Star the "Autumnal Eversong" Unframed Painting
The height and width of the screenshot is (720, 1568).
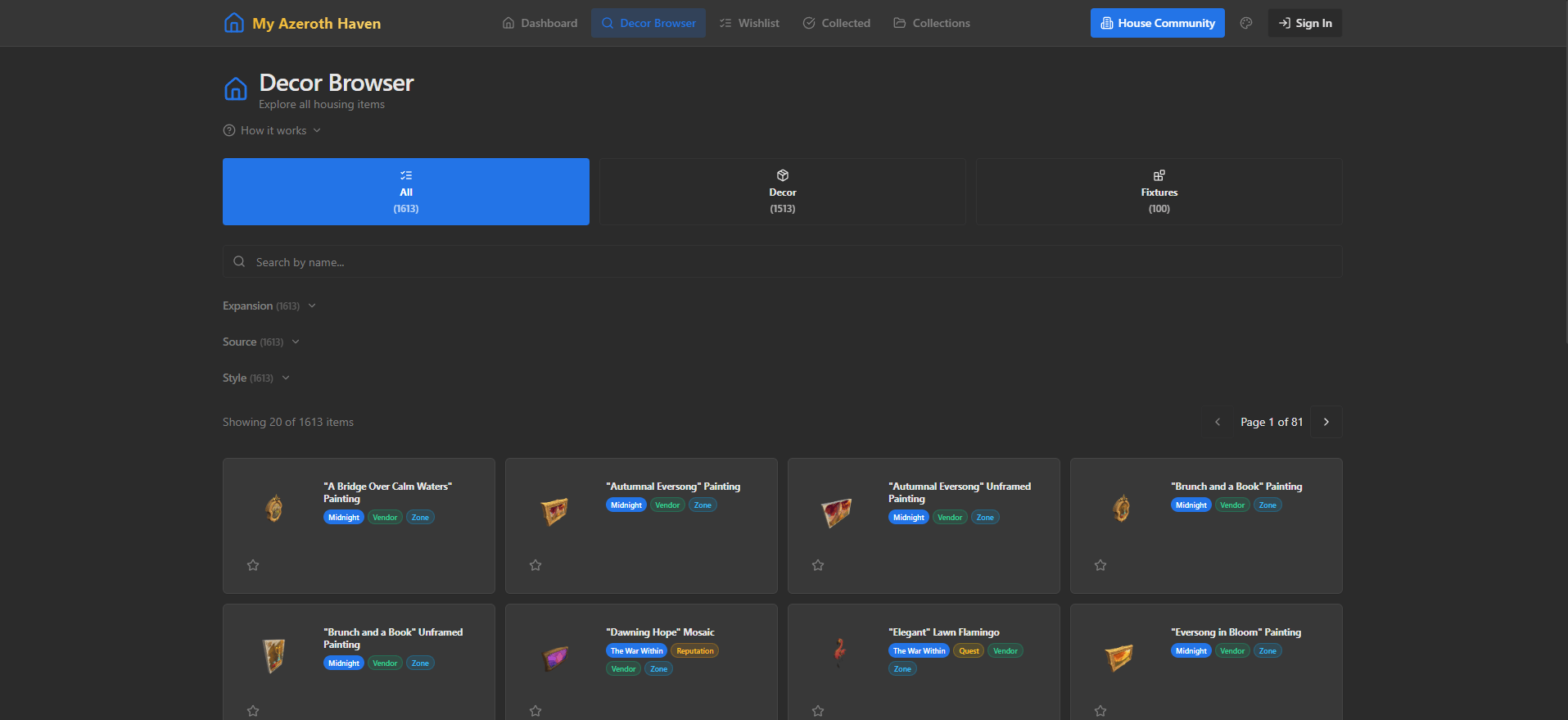click(x=818, y=565)
